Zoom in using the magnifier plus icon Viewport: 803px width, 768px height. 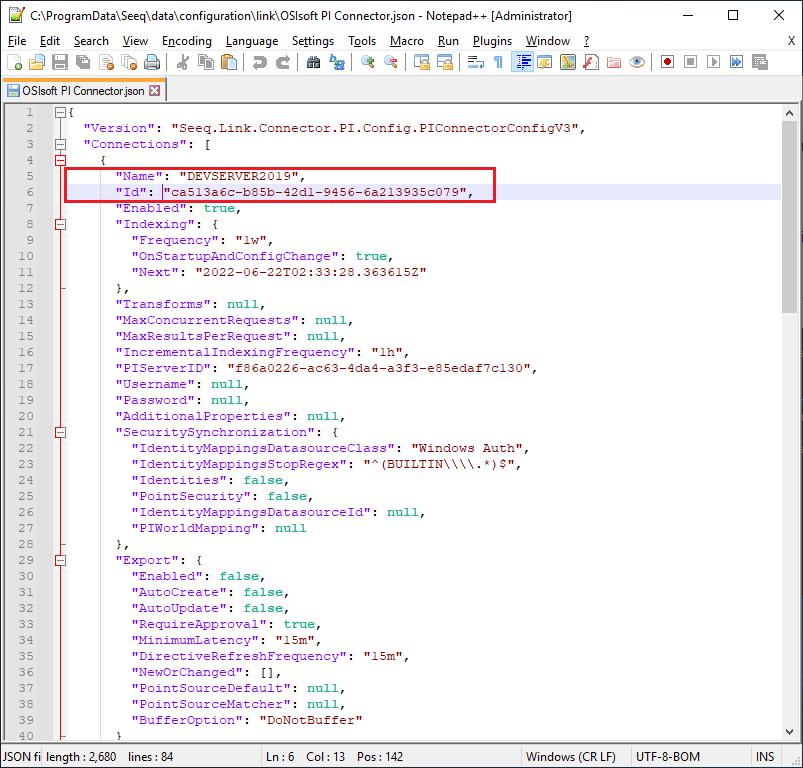pos(367,62)
